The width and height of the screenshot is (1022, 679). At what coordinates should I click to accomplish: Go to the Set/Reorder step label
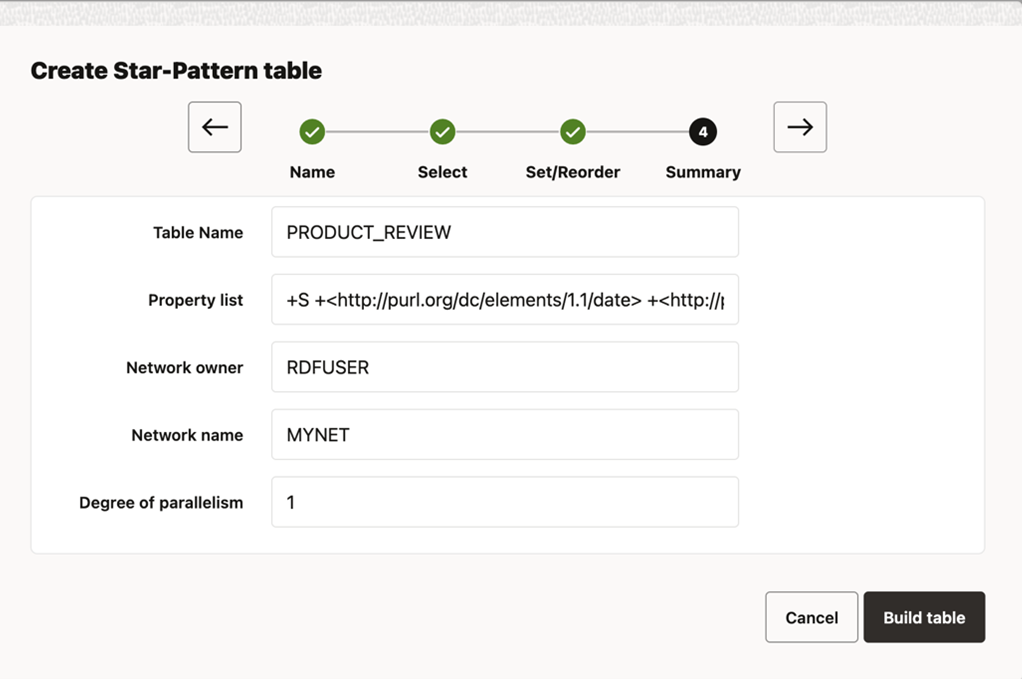(x=572, y=172)
